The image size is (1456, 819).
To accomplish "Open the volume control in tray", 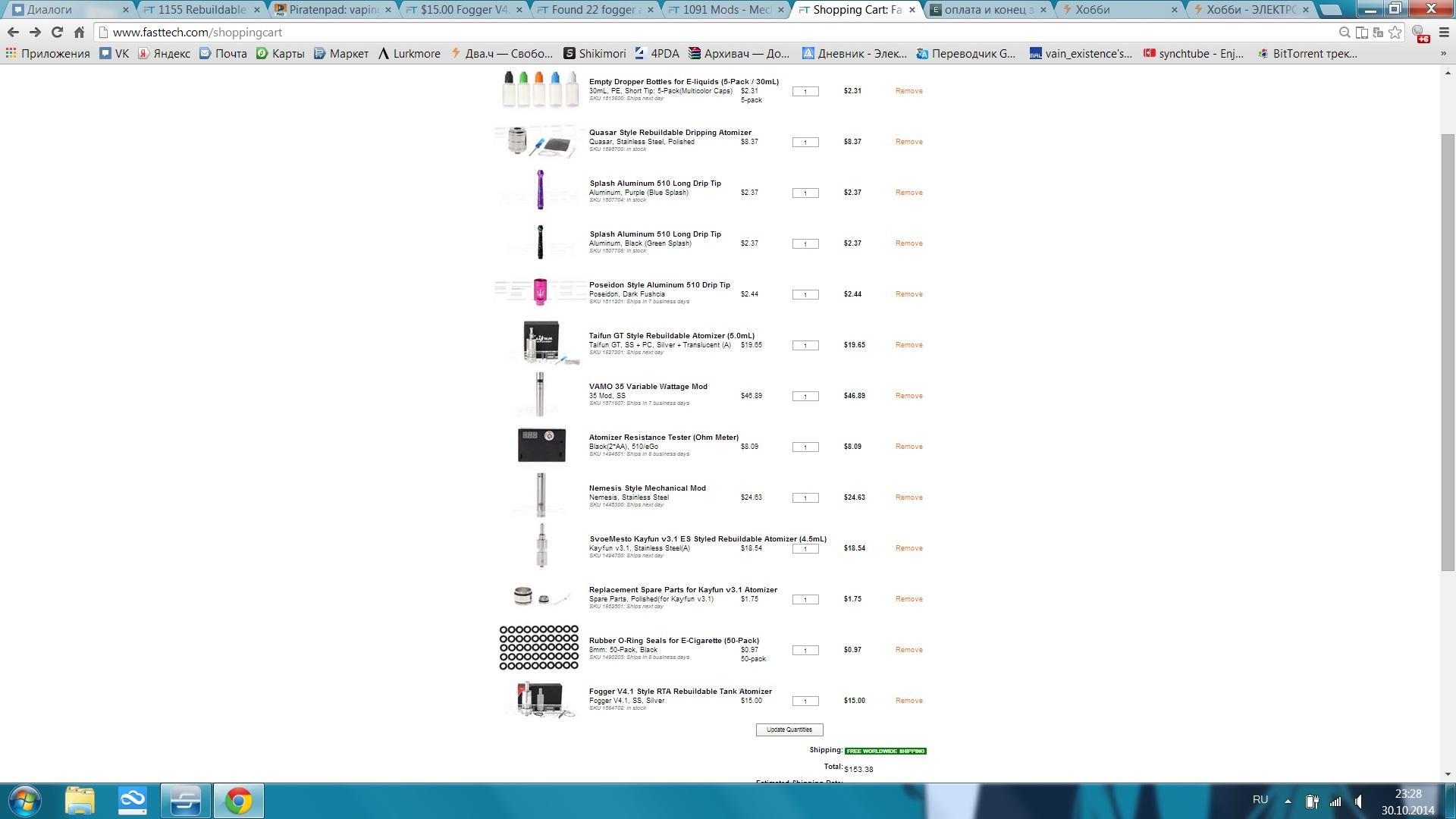I will point(1359,801).
